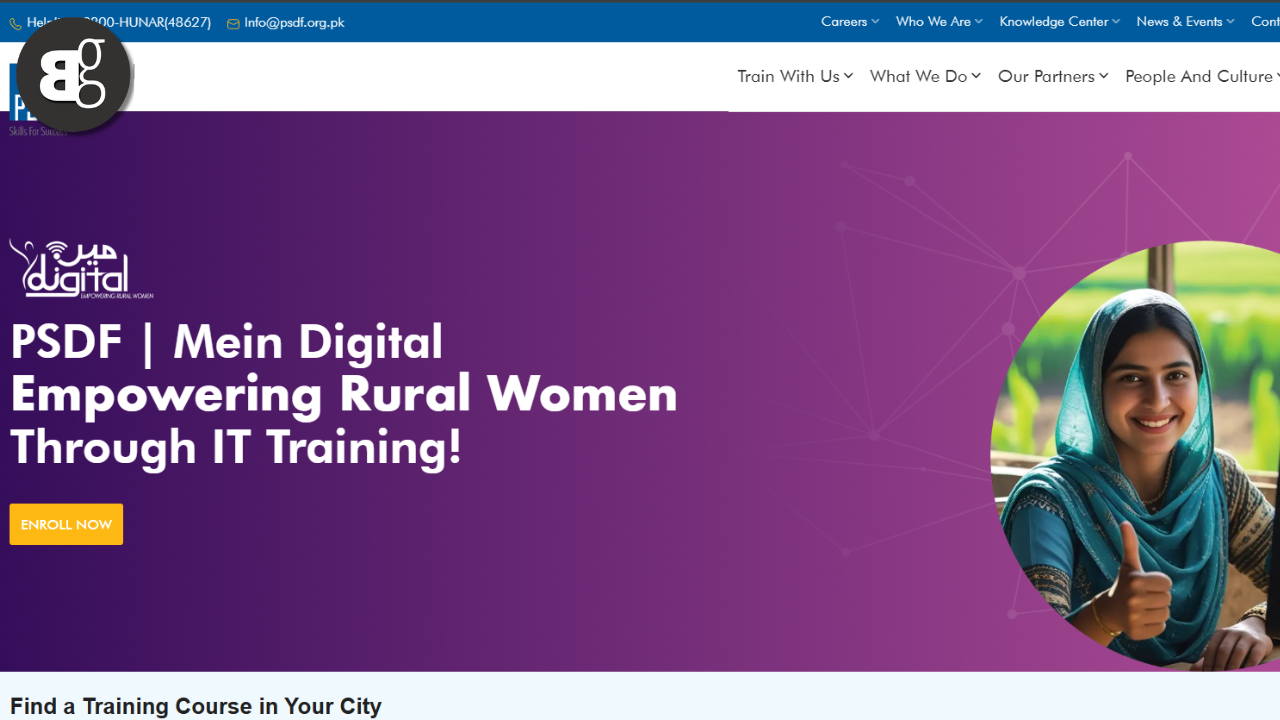
Task: Expand the Who We Are dropdown
Action: [938, 21]
